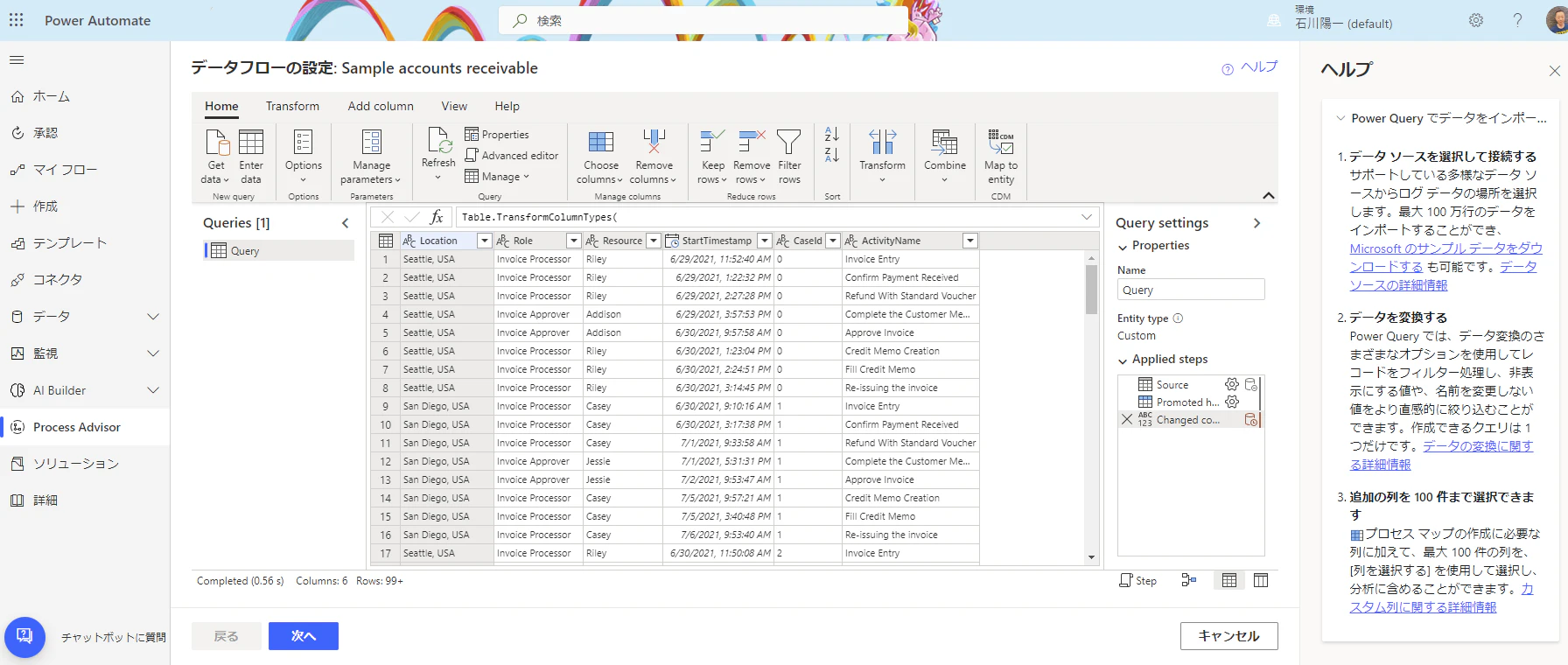Open the Advanced editor

tap(511, 156)
